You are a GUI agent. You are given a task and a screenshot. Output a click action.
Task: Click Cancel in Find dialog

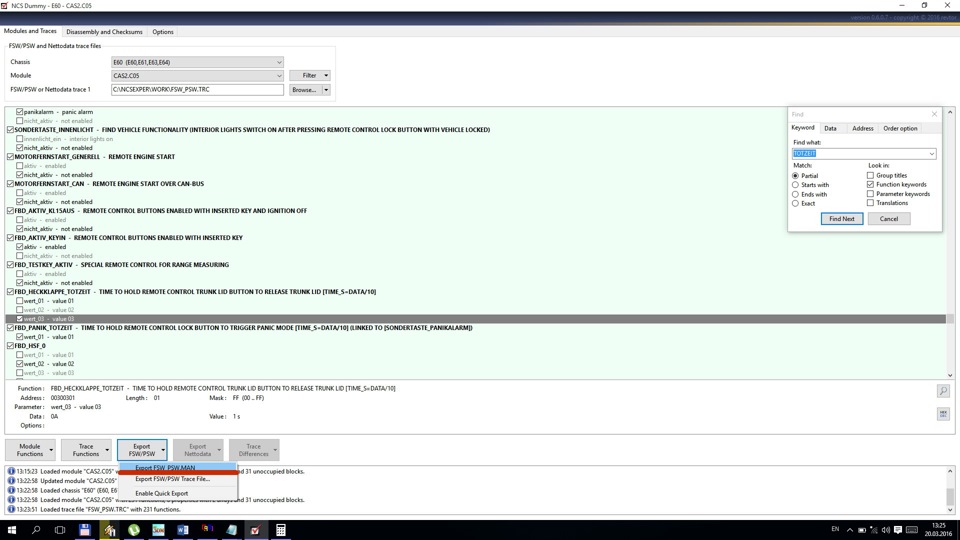[889, 219]
